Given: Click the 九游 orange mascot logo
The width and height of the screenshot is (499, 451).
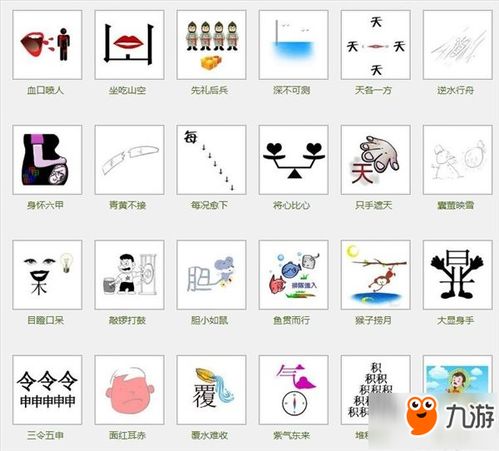Looking at the screenshot, I should pos(422,415).
